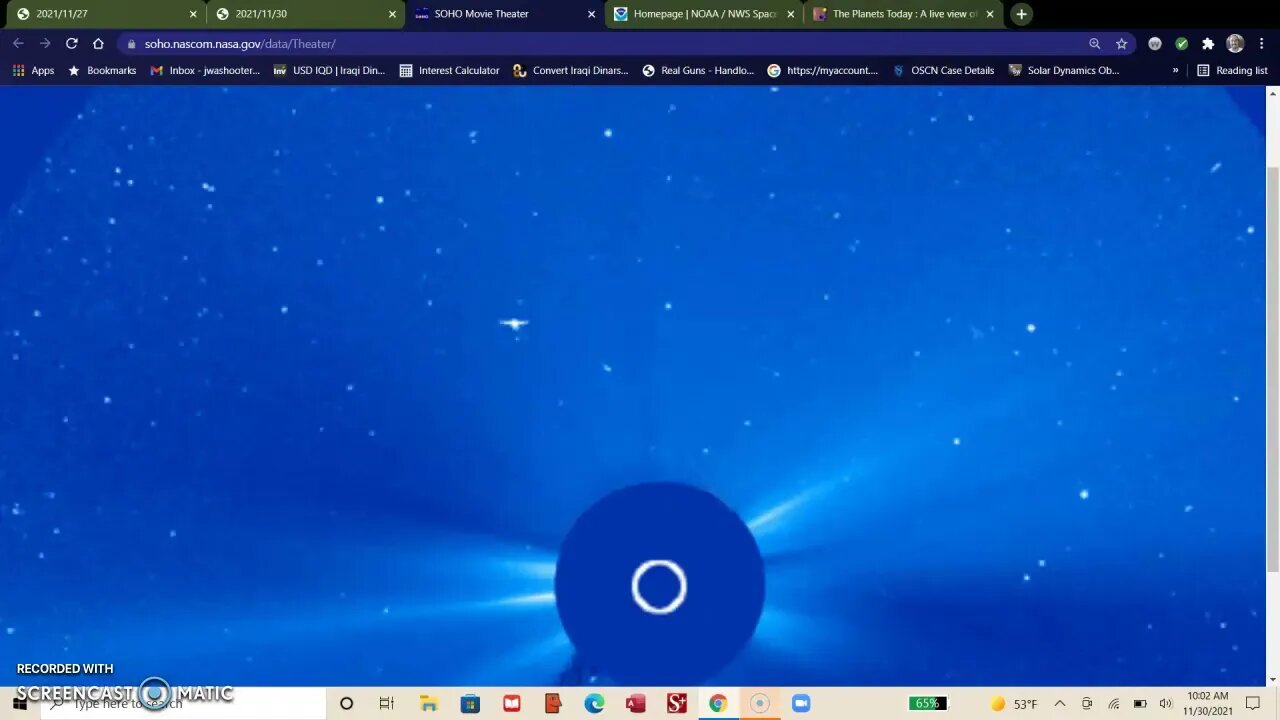Image resolution: width=1280 pixels, height=720 pixels.
Task: Go back to previous page
Action: (18, 44)
